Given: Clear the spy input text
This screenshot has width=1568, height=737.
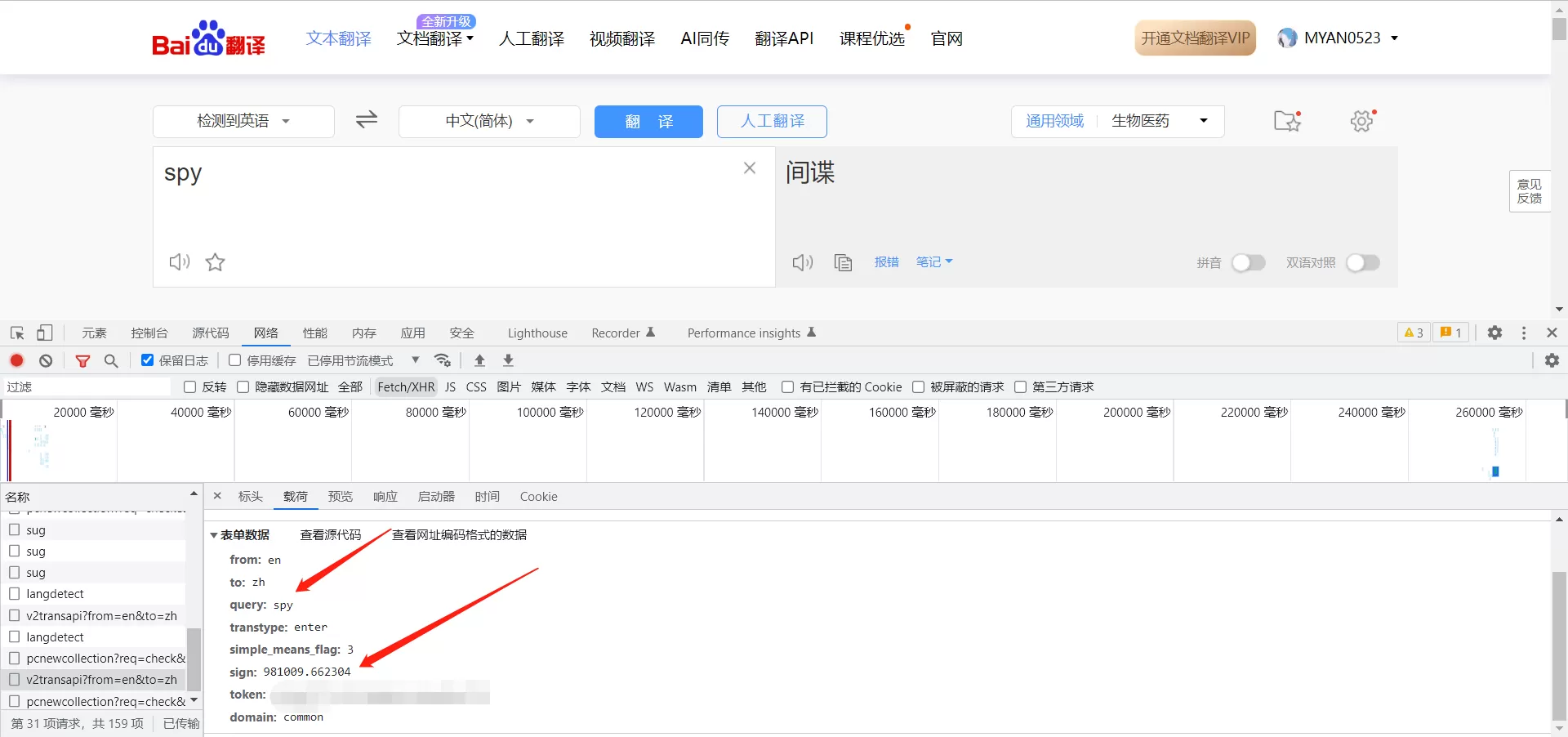Looking at the screenshot, I should pyautogui.click(x=749, y=168).
